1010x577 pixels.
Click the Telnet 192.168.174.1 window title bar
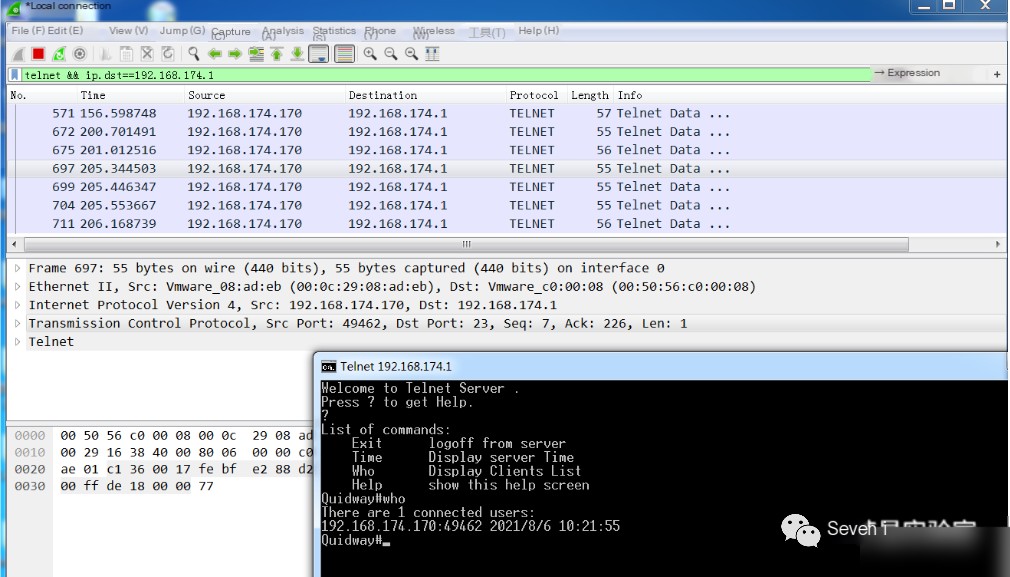pyautogui.click(x=660, y=366)
